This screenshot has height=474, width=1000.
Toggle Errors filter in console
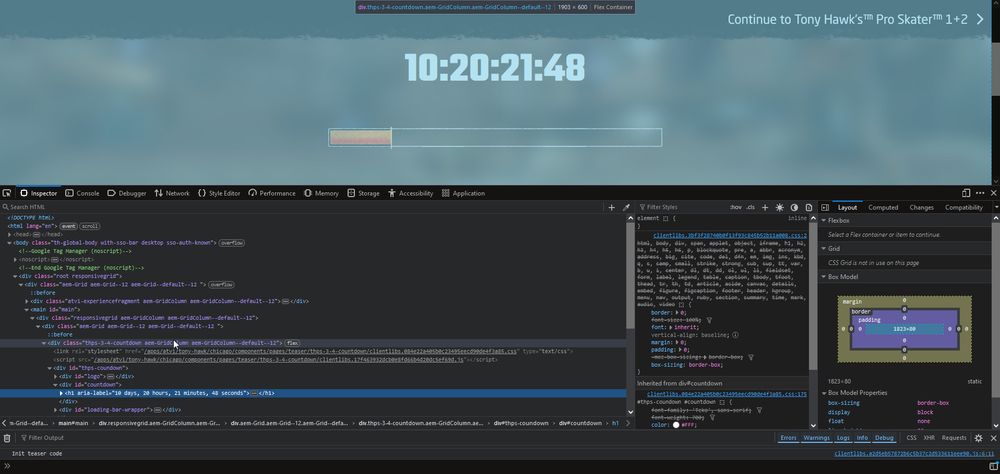click(x=788, y=438)
